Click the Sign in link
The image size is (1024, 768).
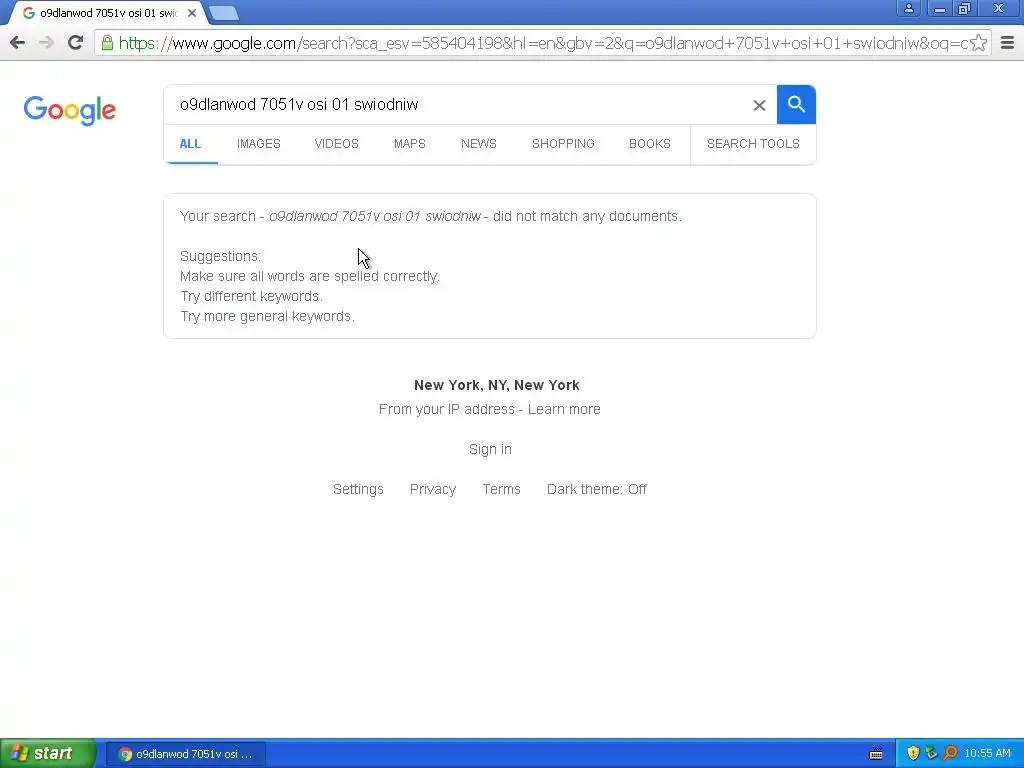point(490,449)
